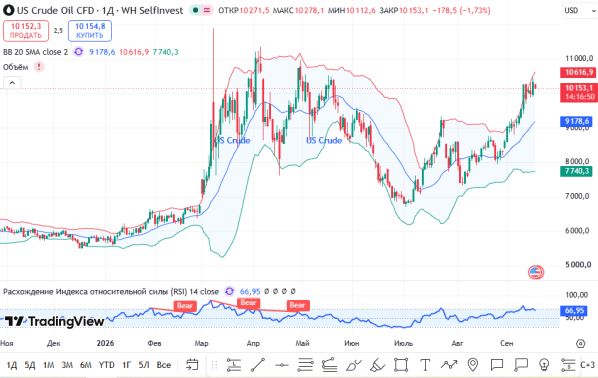Select the brush drawing tool
This screenshot has width=598, height=378.
[354, 365]
